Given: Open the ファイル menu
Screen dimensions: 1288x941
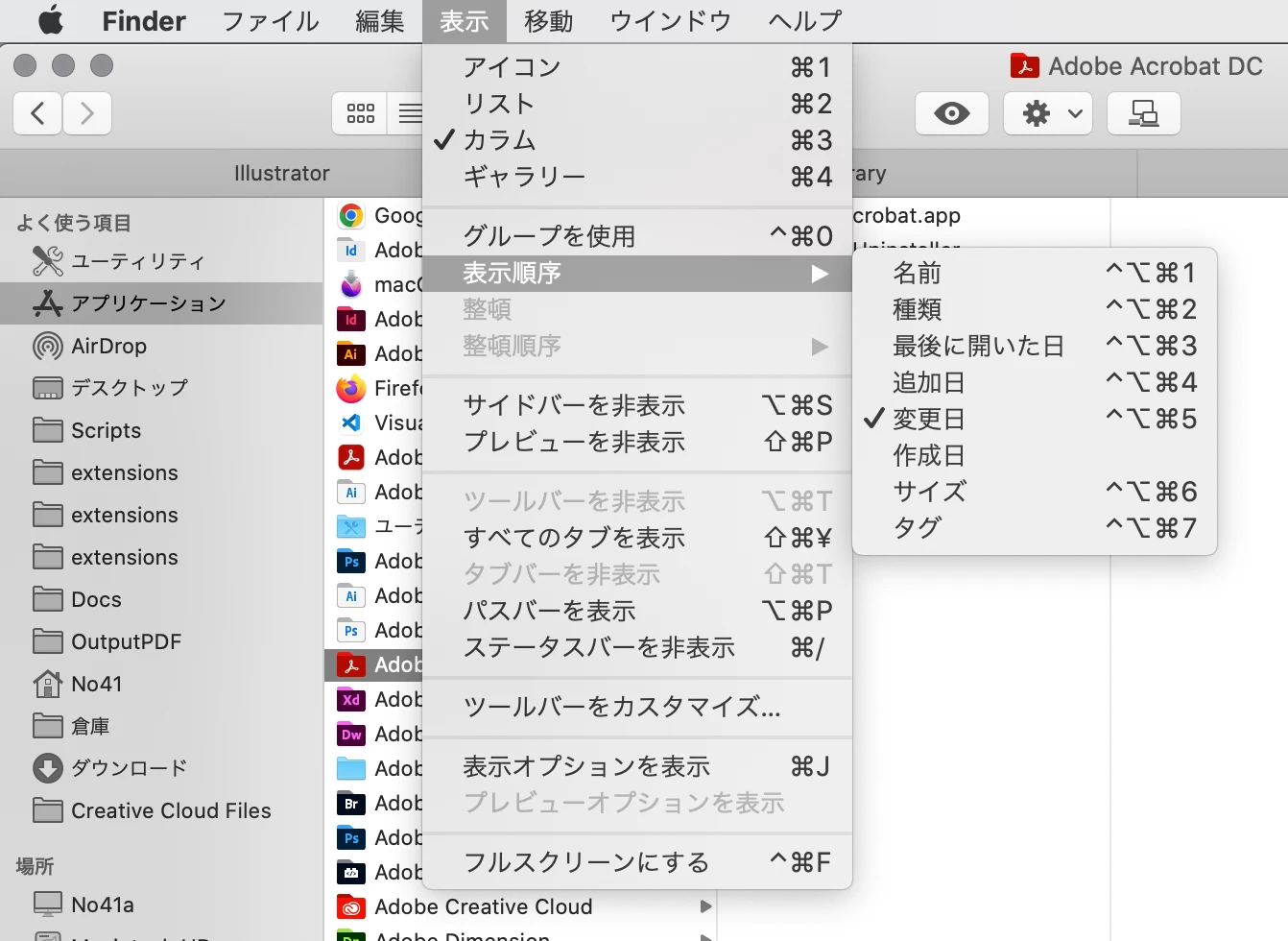Looking at the screenshot, I should click(x=271, y=20).
